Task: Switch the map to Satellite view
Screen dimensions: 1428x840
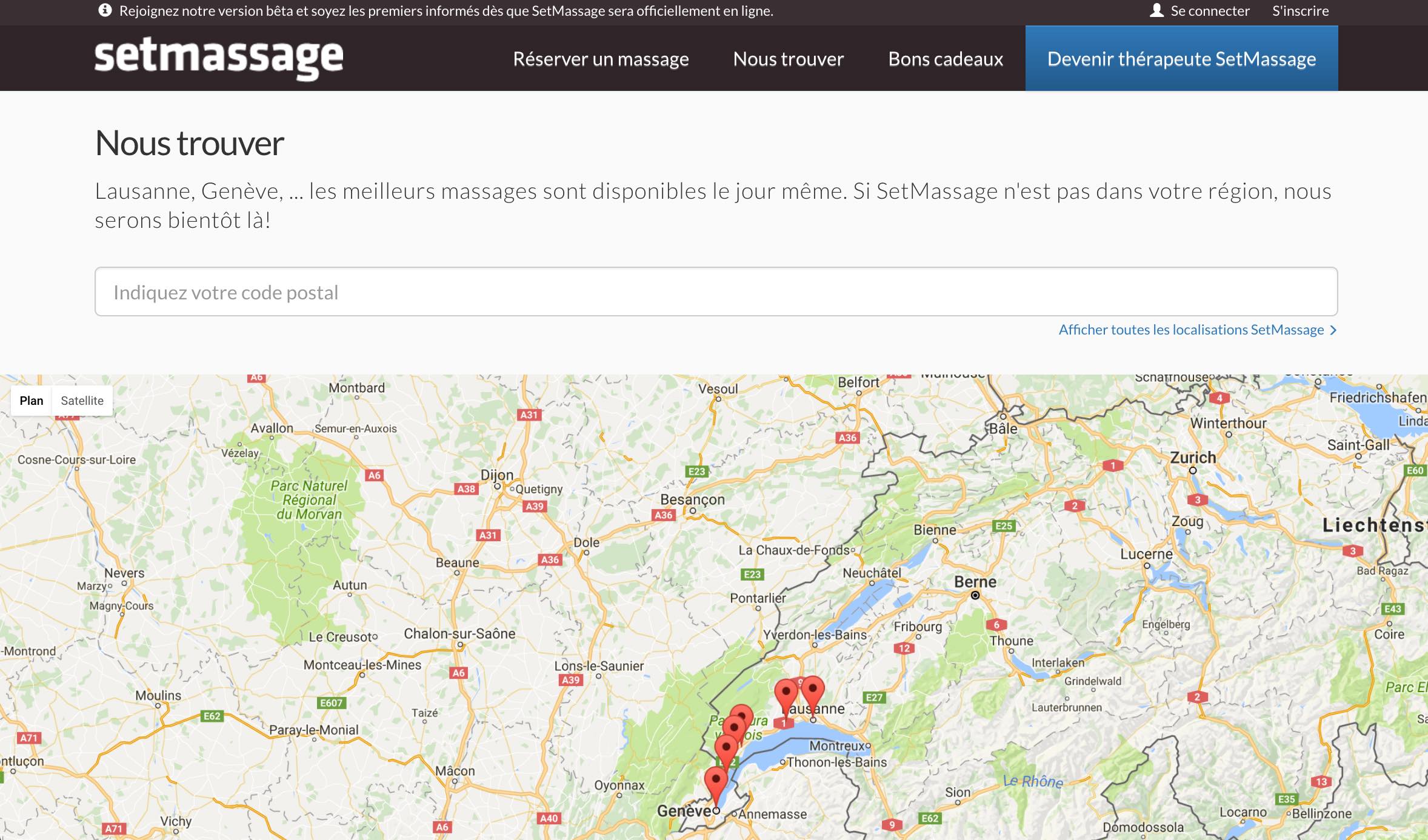Action: point(82,401)
